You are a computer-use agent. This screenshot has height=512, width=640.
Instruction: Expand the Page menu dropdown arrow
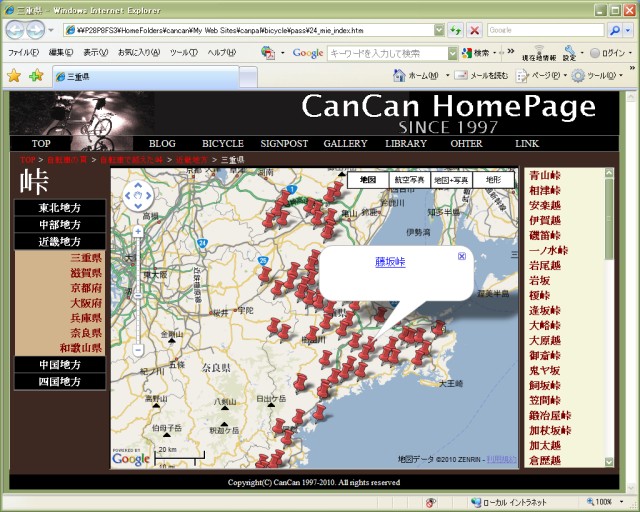point(565,76)
